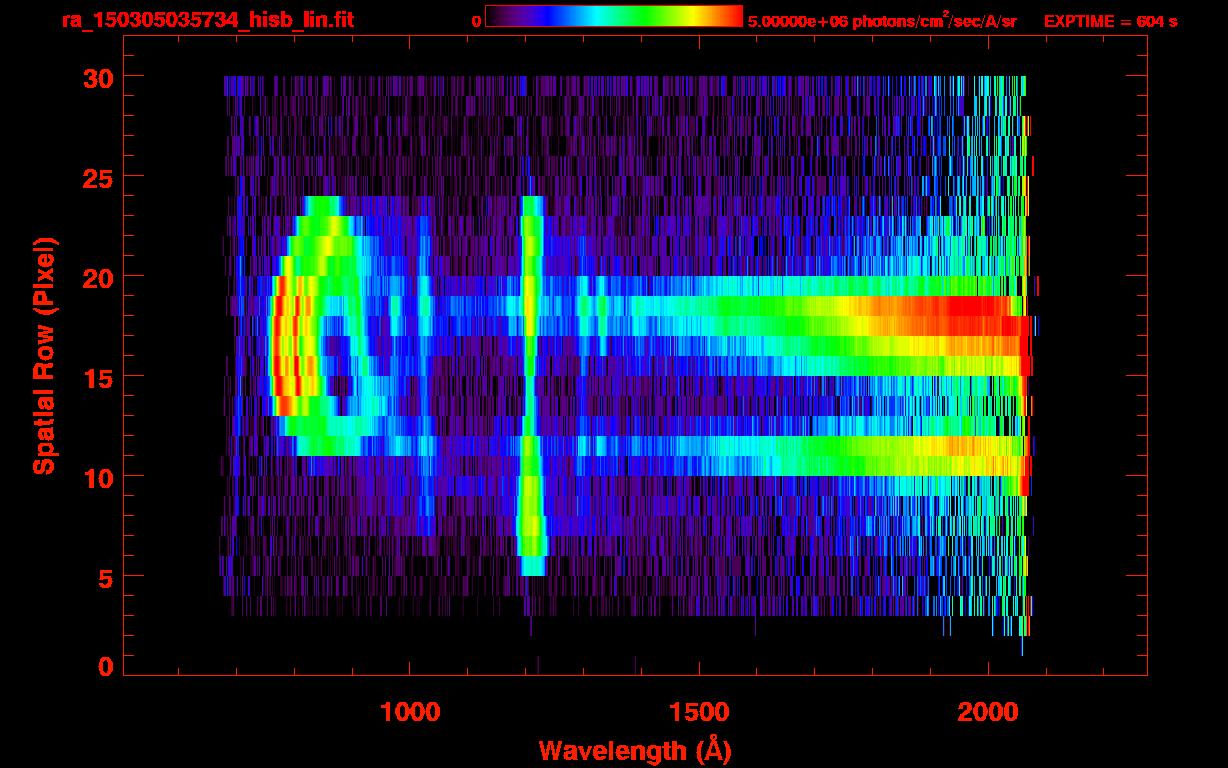Click the x-axis tick label 1500
The image size is (1228, 768).
pyautogui.click(x=698, y=712)
